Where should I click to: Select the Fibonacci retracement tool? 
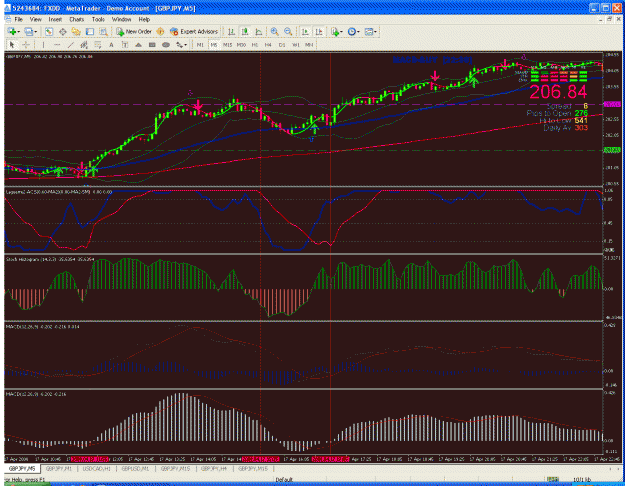[98, 45]
